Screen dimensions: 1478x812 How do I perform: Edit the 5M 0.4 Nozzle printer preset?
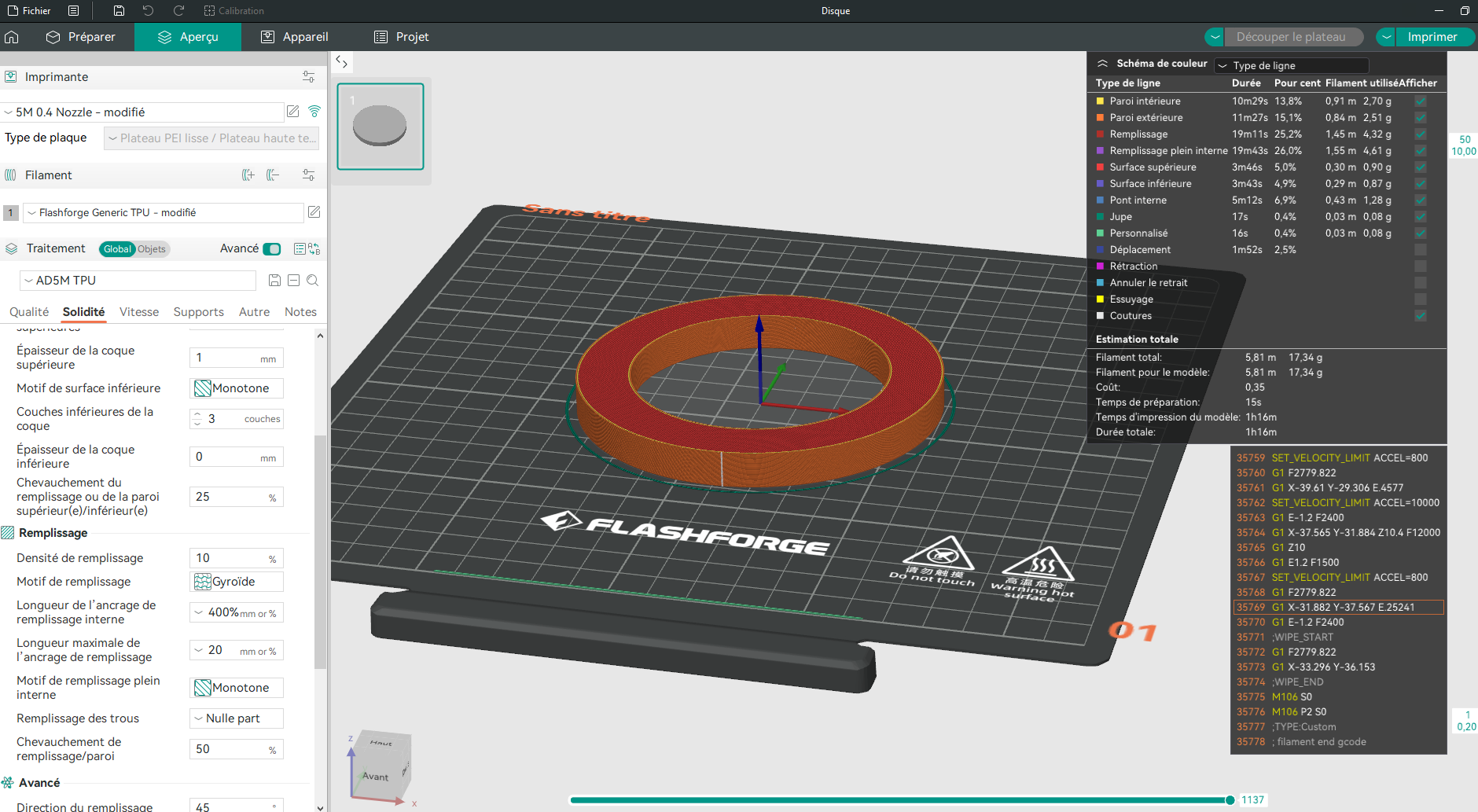tap(292, 112)
